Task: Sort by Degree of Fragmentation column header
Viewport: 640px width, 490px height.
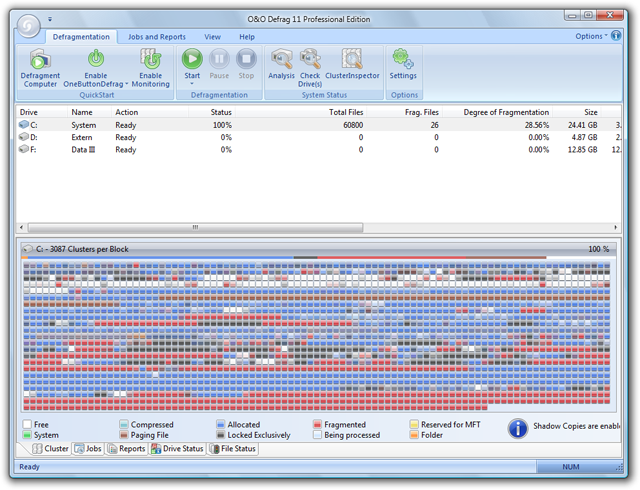Action: click(x=497, y=112)
